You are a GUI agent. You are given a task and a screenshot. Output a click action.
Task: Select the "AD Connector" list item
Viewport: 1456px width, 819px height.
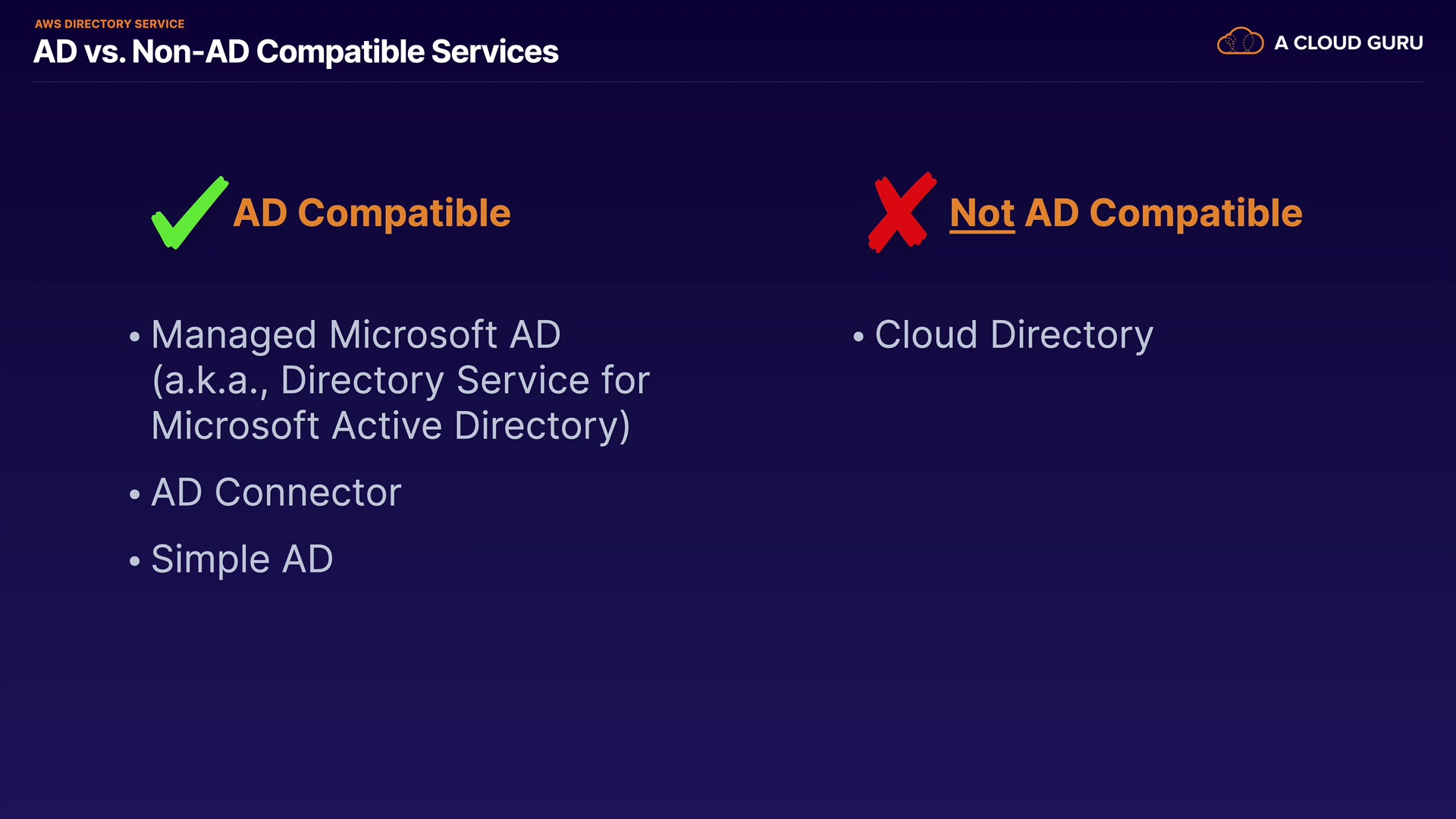(276, 493)
